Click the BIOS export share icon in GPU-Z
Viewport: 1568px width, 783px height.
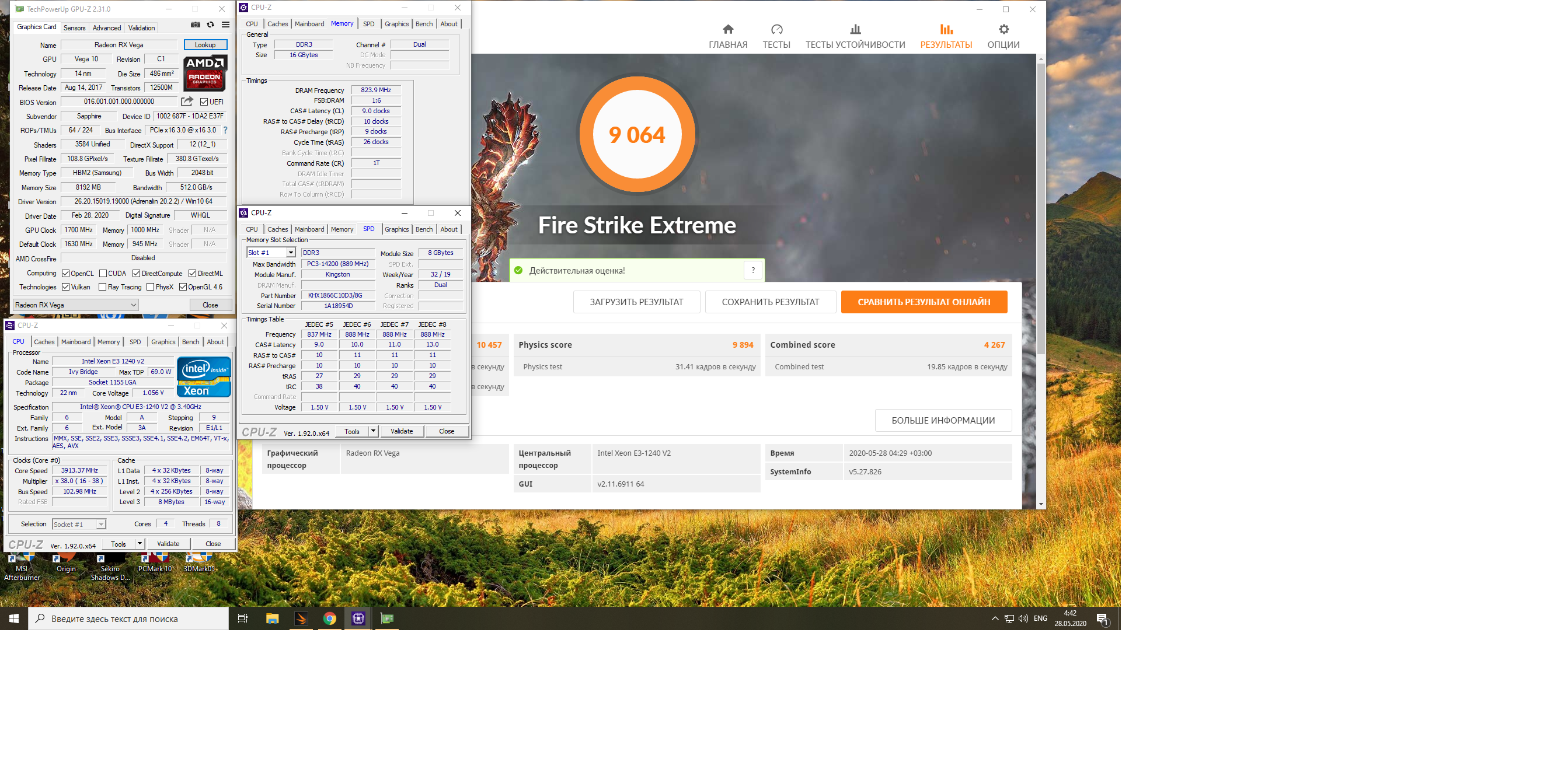(x=187, y=102)
